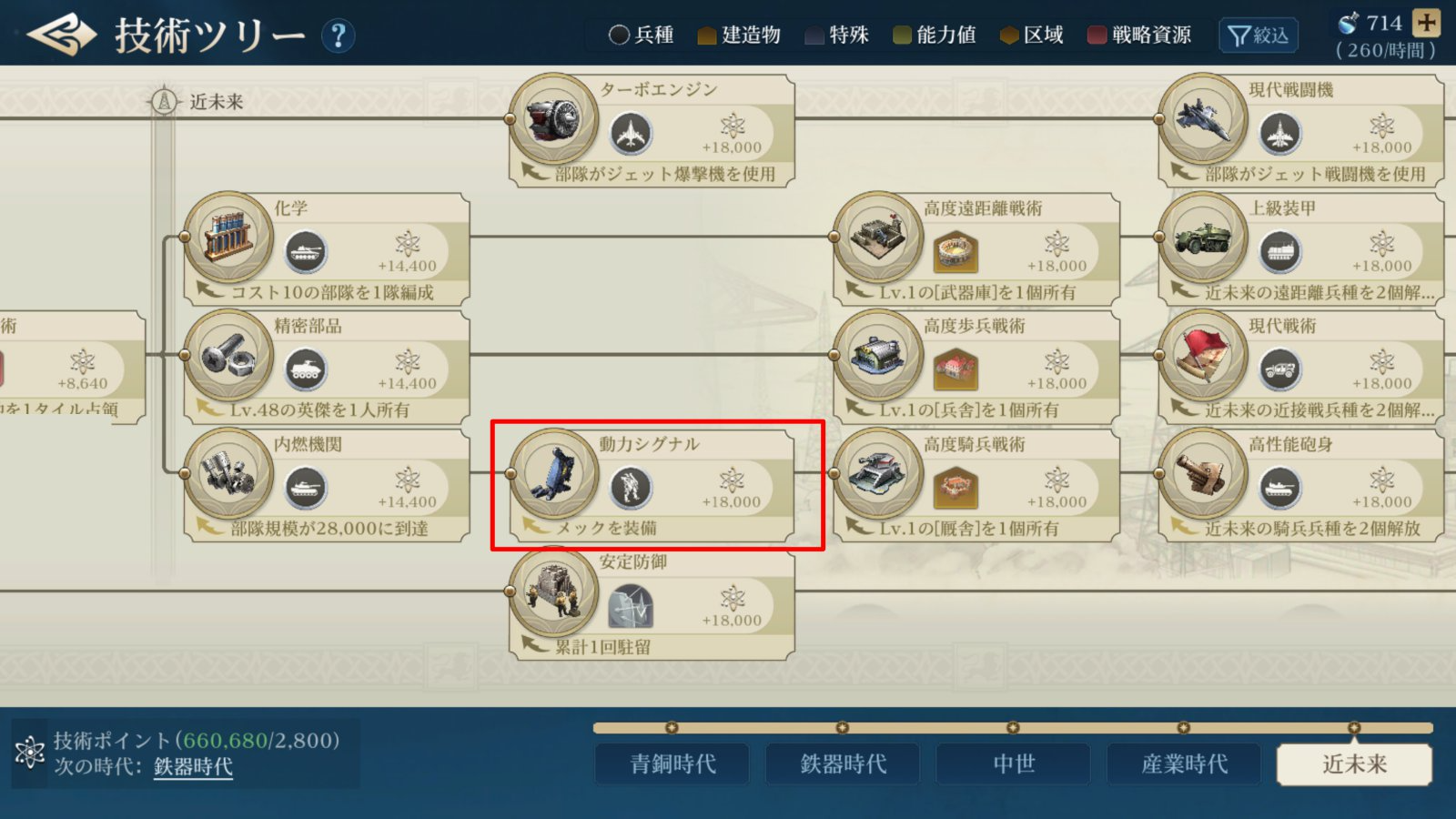This screenshot has width=1456, height=819.
Task: Select the 高性能砲身 cannon icon
Action: [x=1202, y=473]
